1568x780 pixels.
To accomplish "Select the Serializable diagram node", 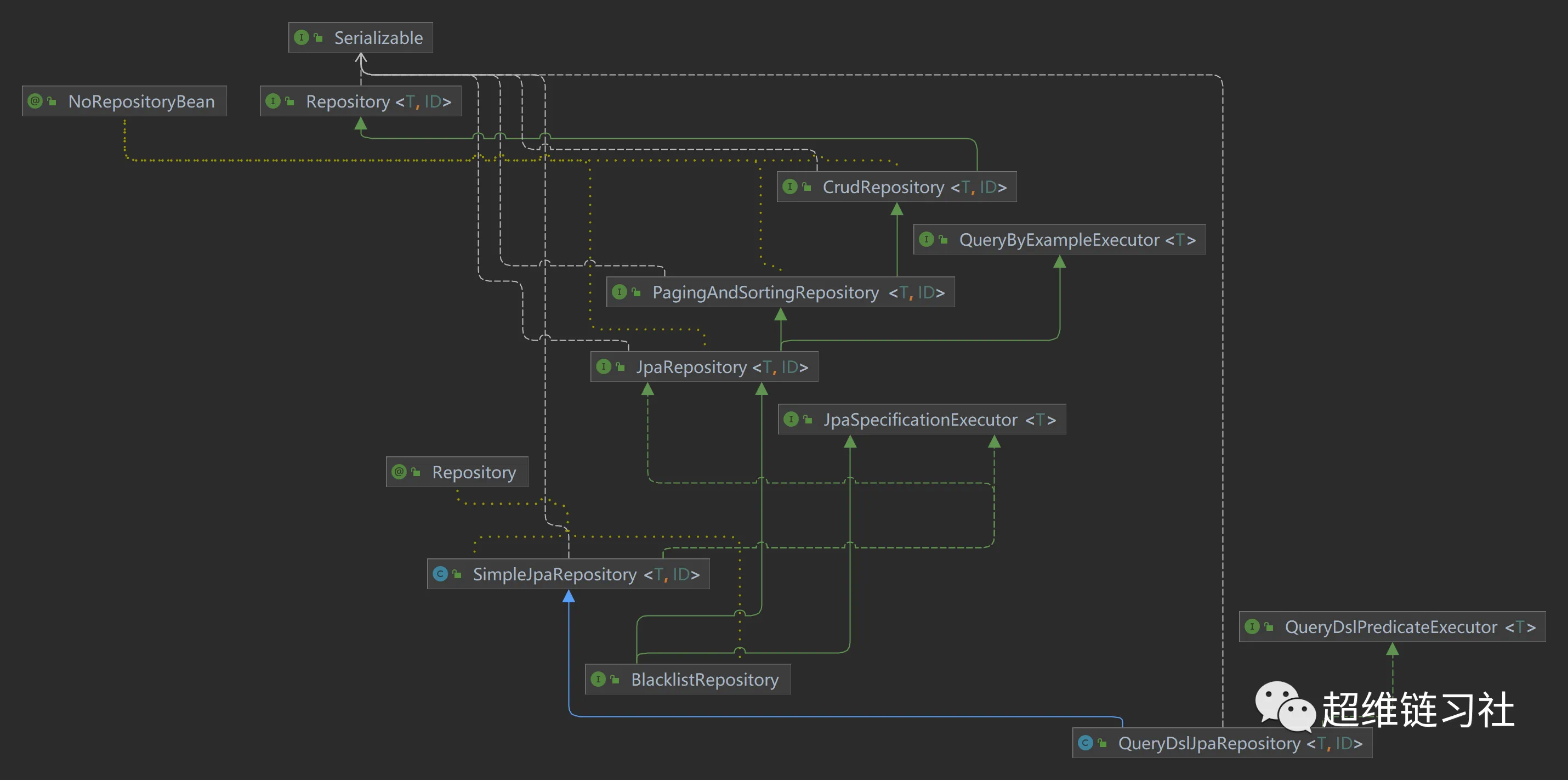I will [378, 38].
